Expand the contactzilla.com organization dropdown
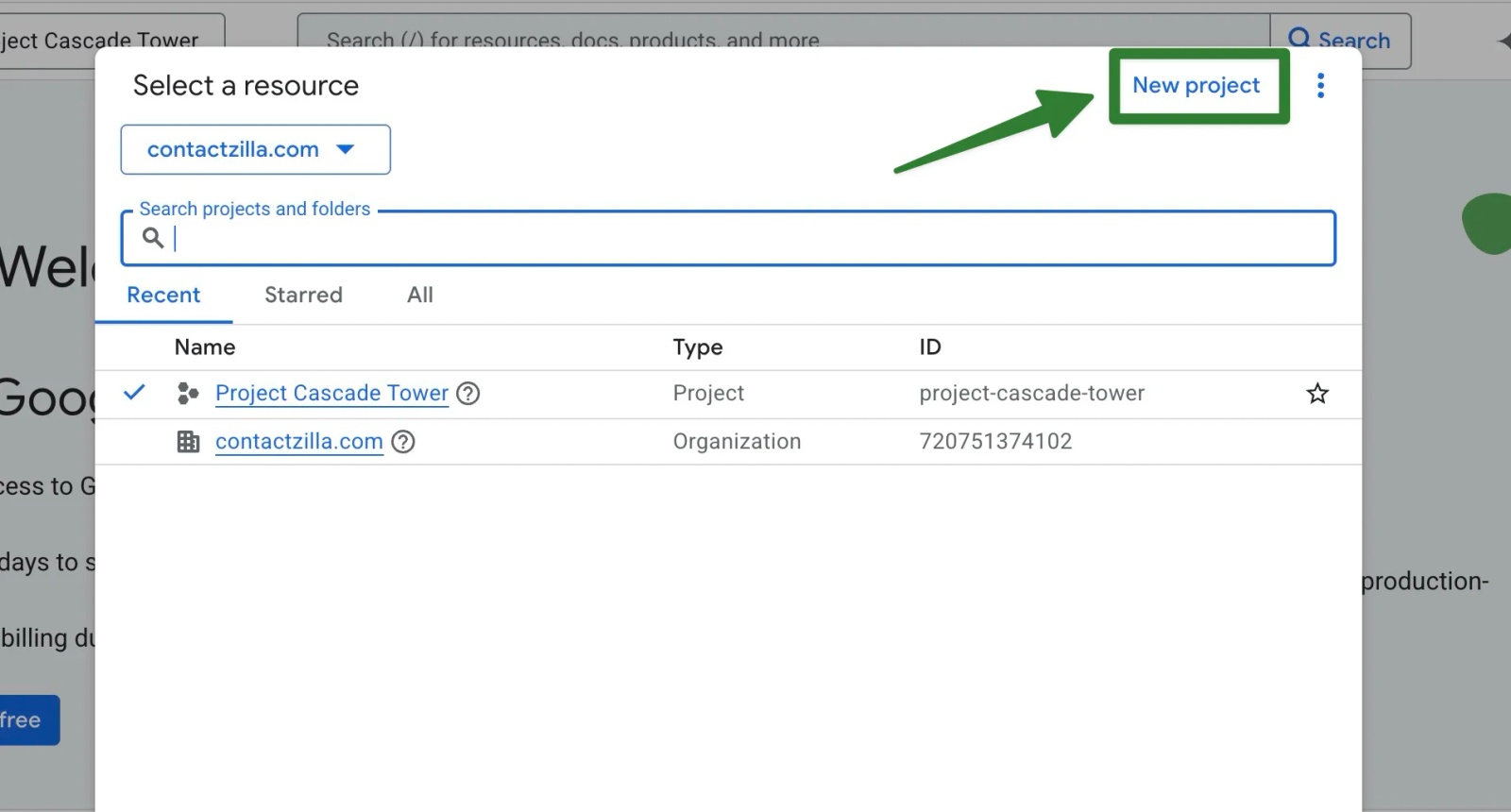The height and width of the screenshot is (812, 1511). [255, 149]
